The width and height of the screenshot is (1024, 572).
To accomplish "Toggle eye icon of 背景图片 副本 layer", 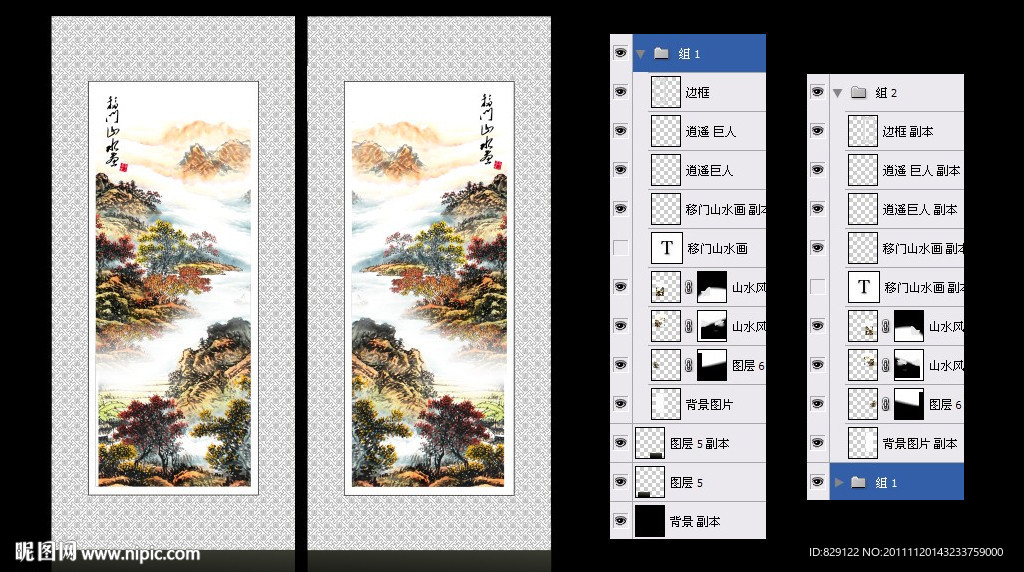I will tap(818, 443).
